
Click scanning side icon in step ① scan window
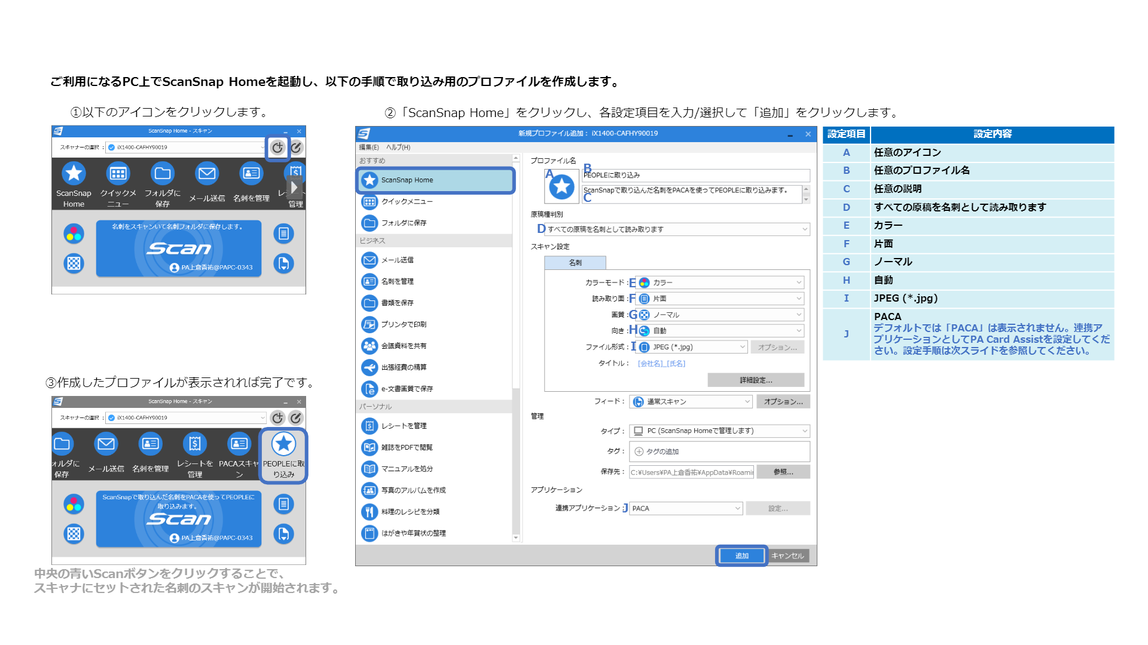283,234
